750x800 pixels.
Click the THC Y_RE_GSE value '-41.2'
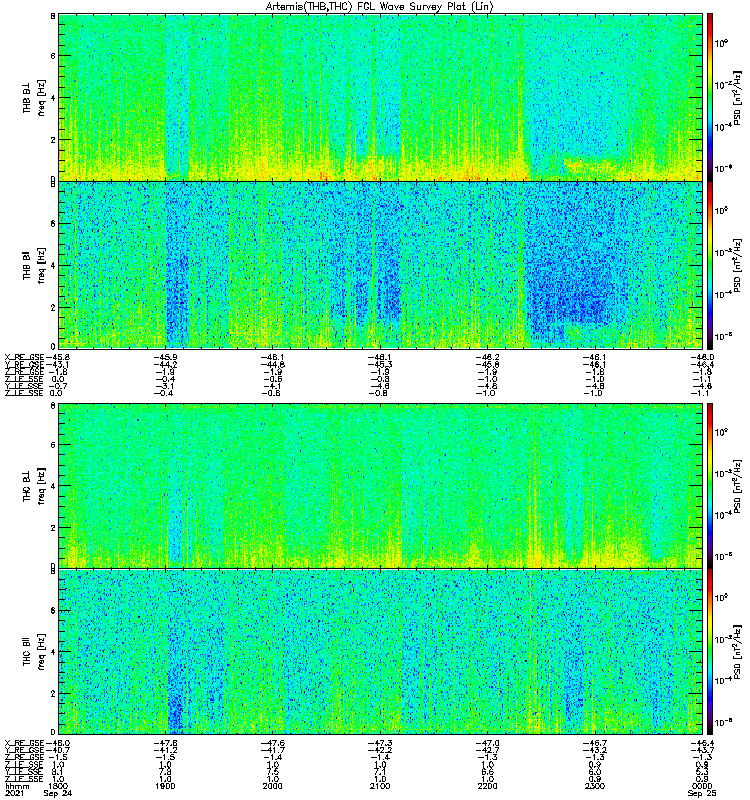coord(165,751)
